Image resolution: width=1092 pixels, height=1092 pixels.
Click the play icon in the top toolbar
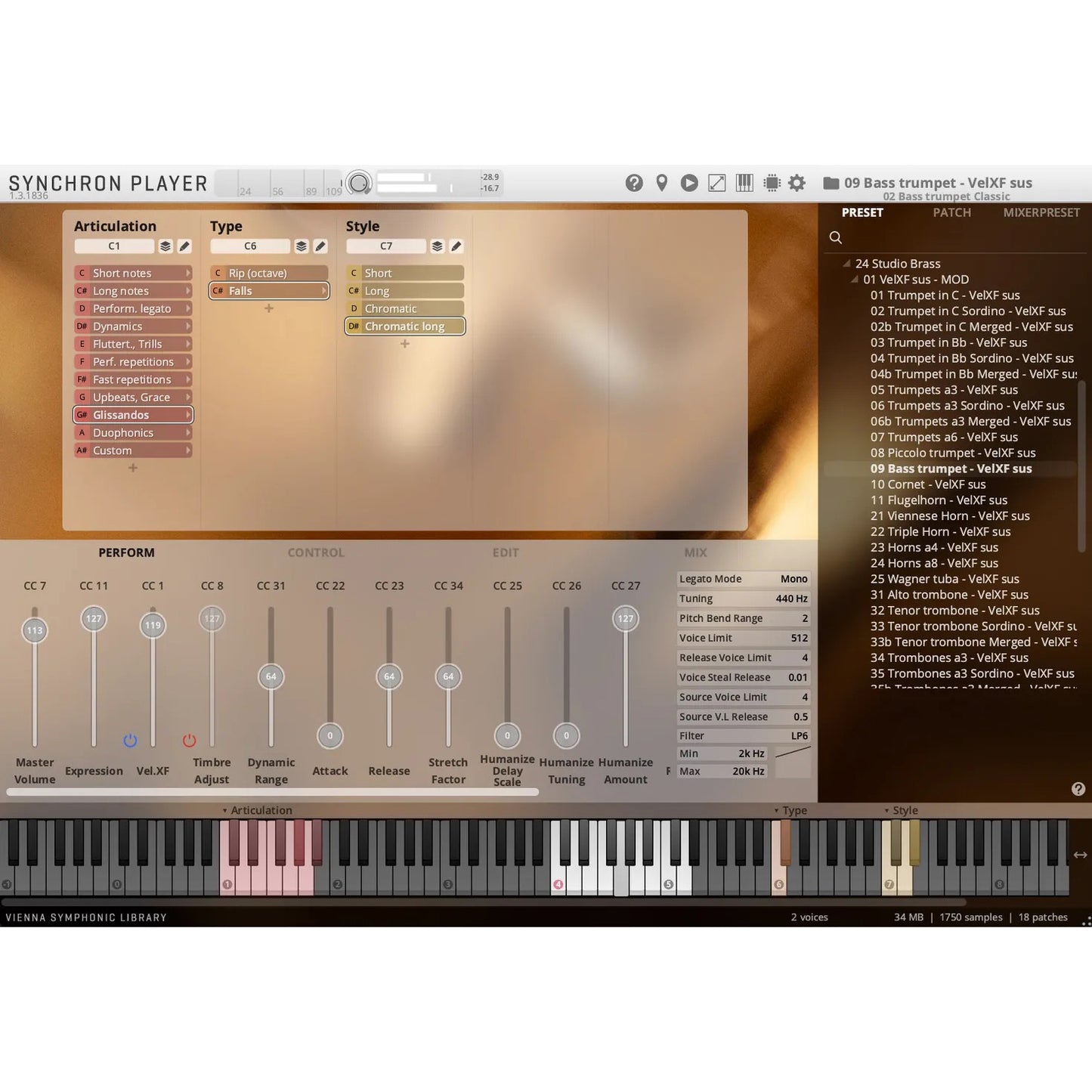click(x=688, y=183)
